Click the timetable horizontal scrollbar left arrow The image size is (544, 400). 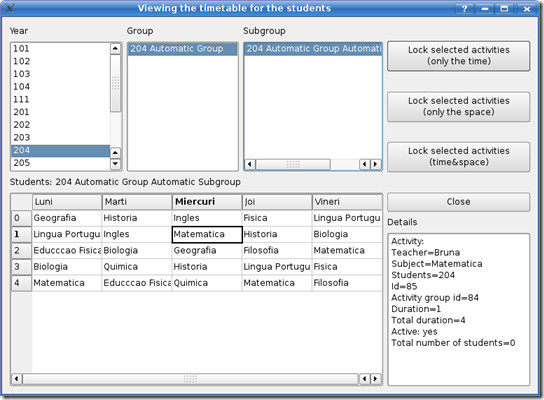(17, 378)
